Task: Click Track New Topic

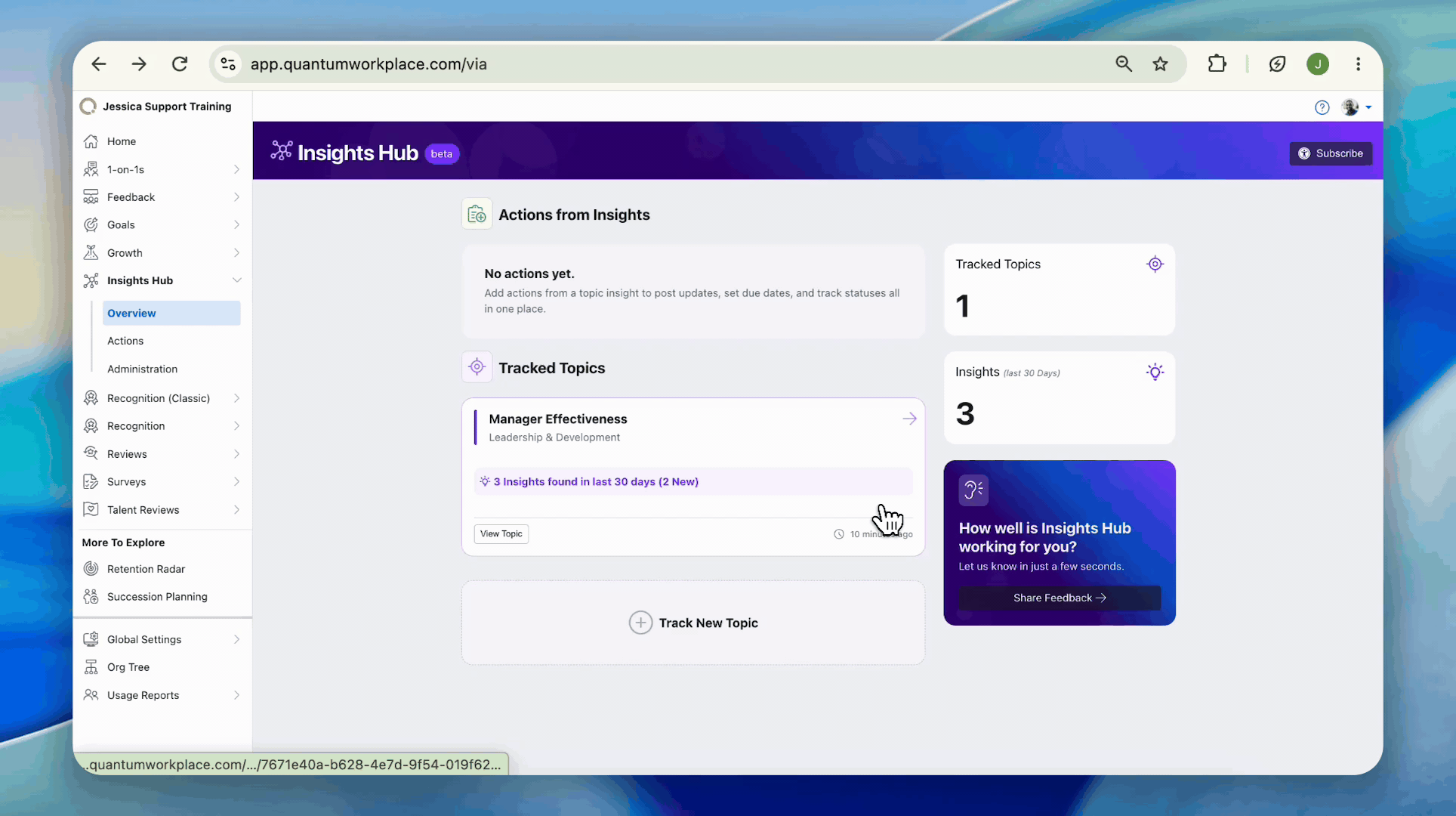Action: click(x=693, y=623)
